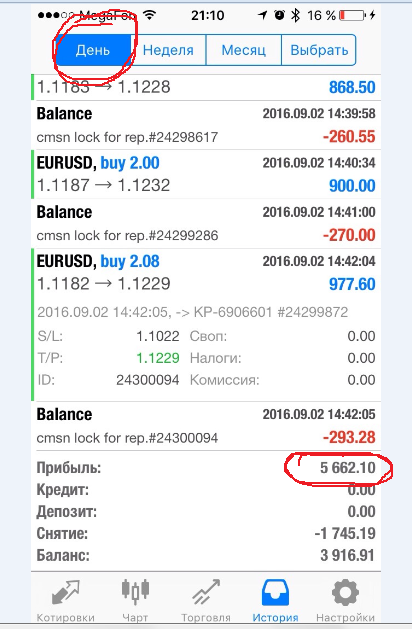Open the Торговля trade icon
This screenshot has height=629, width=412.
tap(206, 592)
